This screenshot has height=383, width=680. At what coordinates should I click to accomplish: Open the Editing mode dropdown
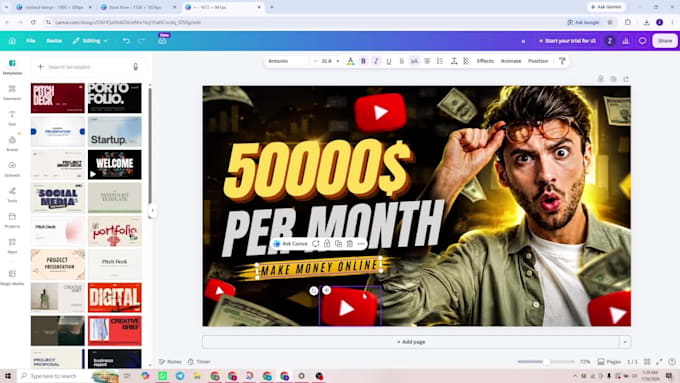90,41
